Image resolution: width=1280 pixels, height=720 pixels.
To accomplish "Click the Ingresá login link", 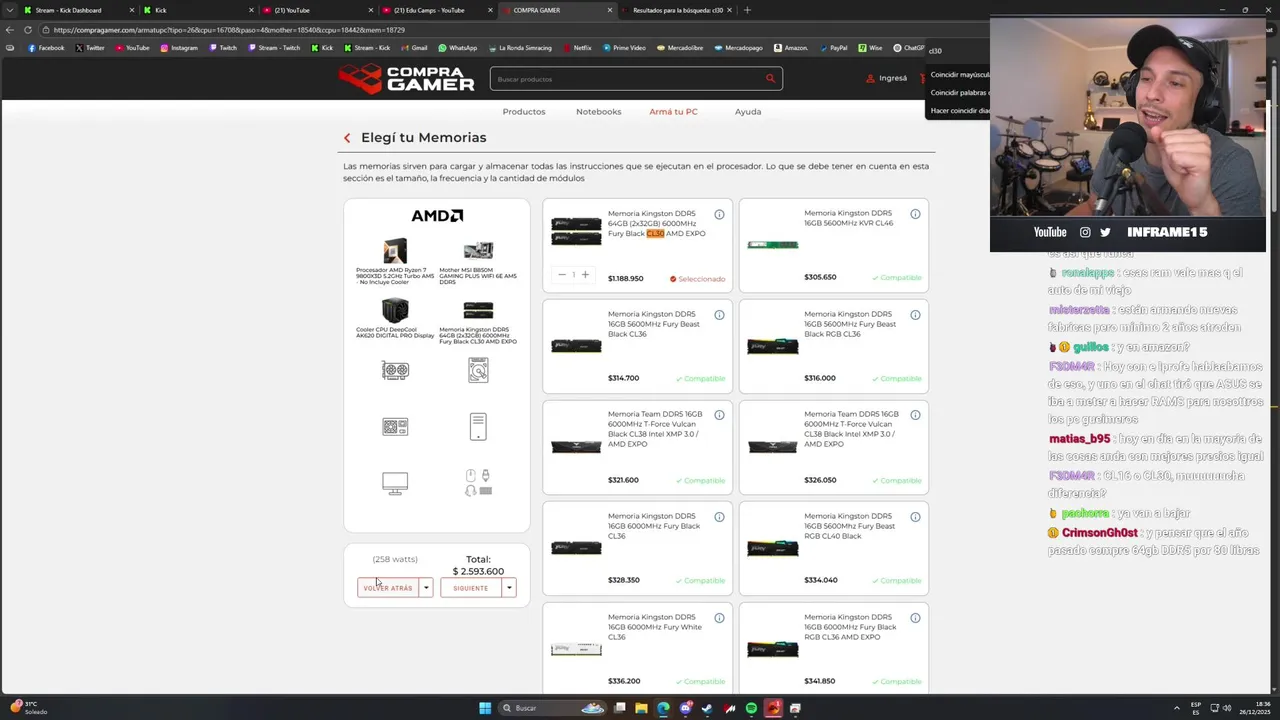I will pos(887,78).
